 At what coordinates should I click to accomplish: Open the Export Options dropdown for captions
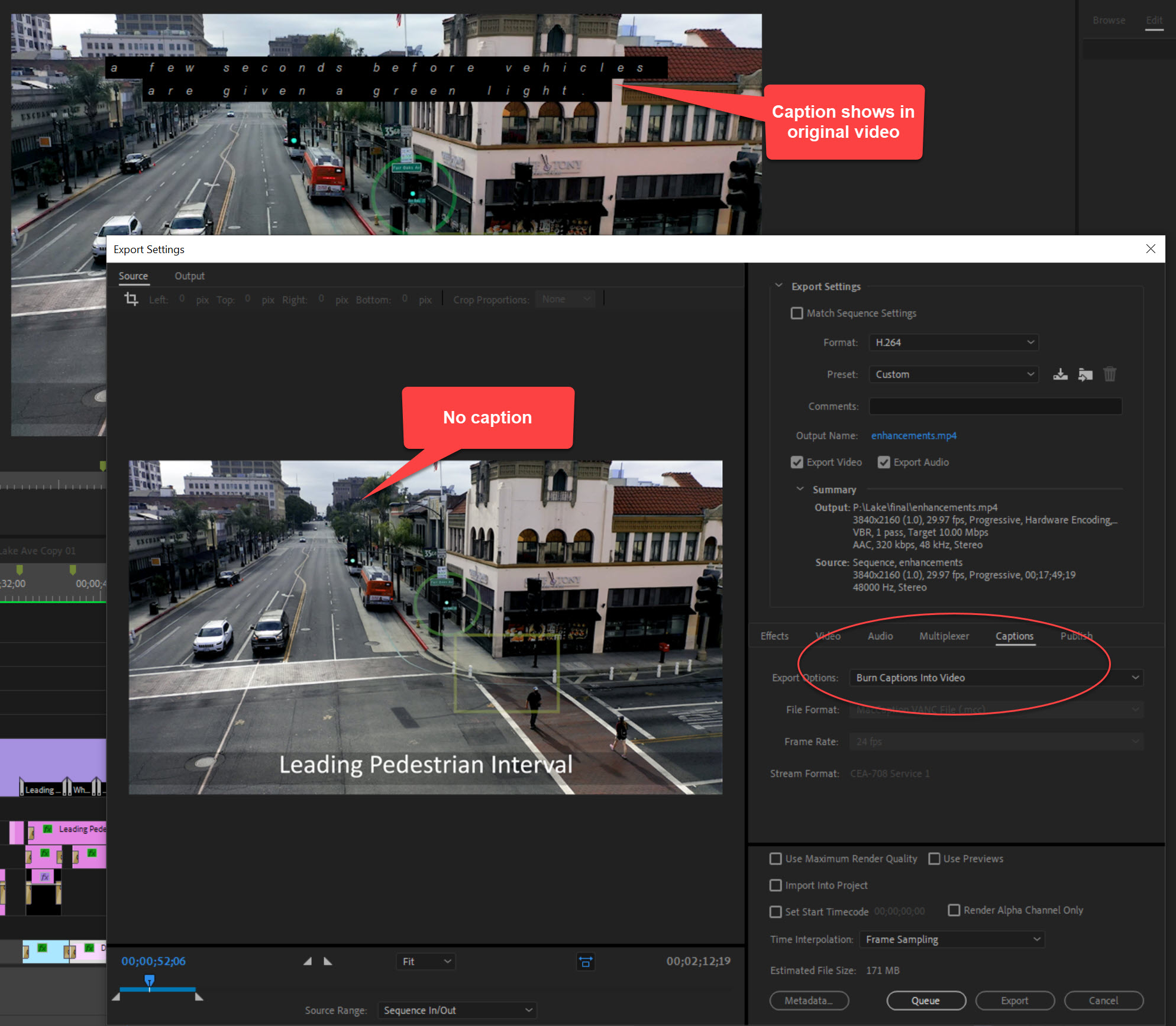pos(996,678)
